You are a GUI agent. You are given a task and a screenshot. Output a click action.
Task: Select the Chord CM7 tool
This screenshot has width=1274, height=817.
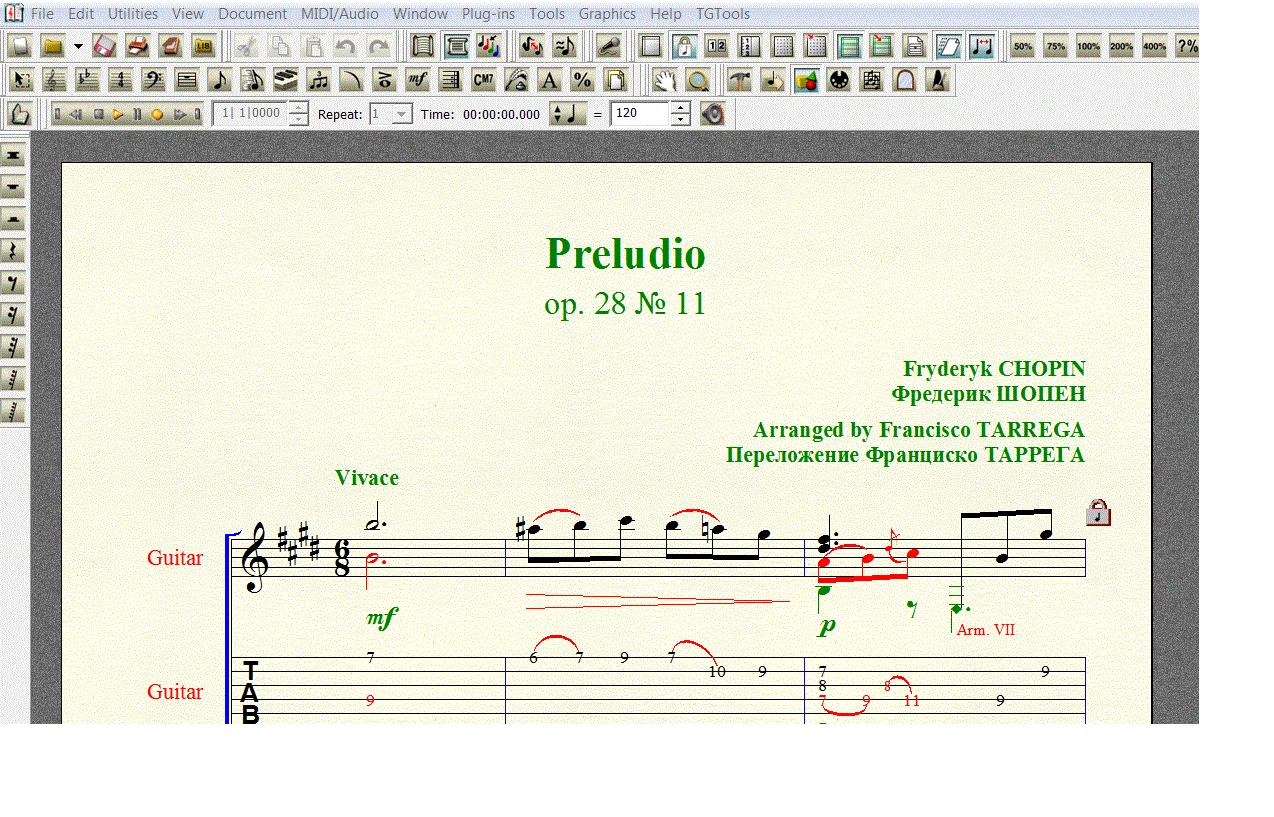(x=484, y=81)
